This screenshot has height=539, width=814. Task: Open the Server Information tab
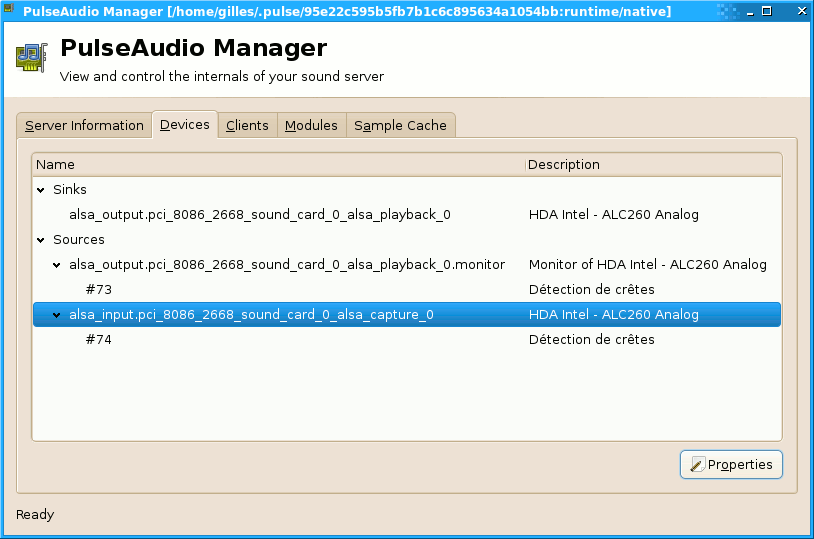tap(84, 126)
